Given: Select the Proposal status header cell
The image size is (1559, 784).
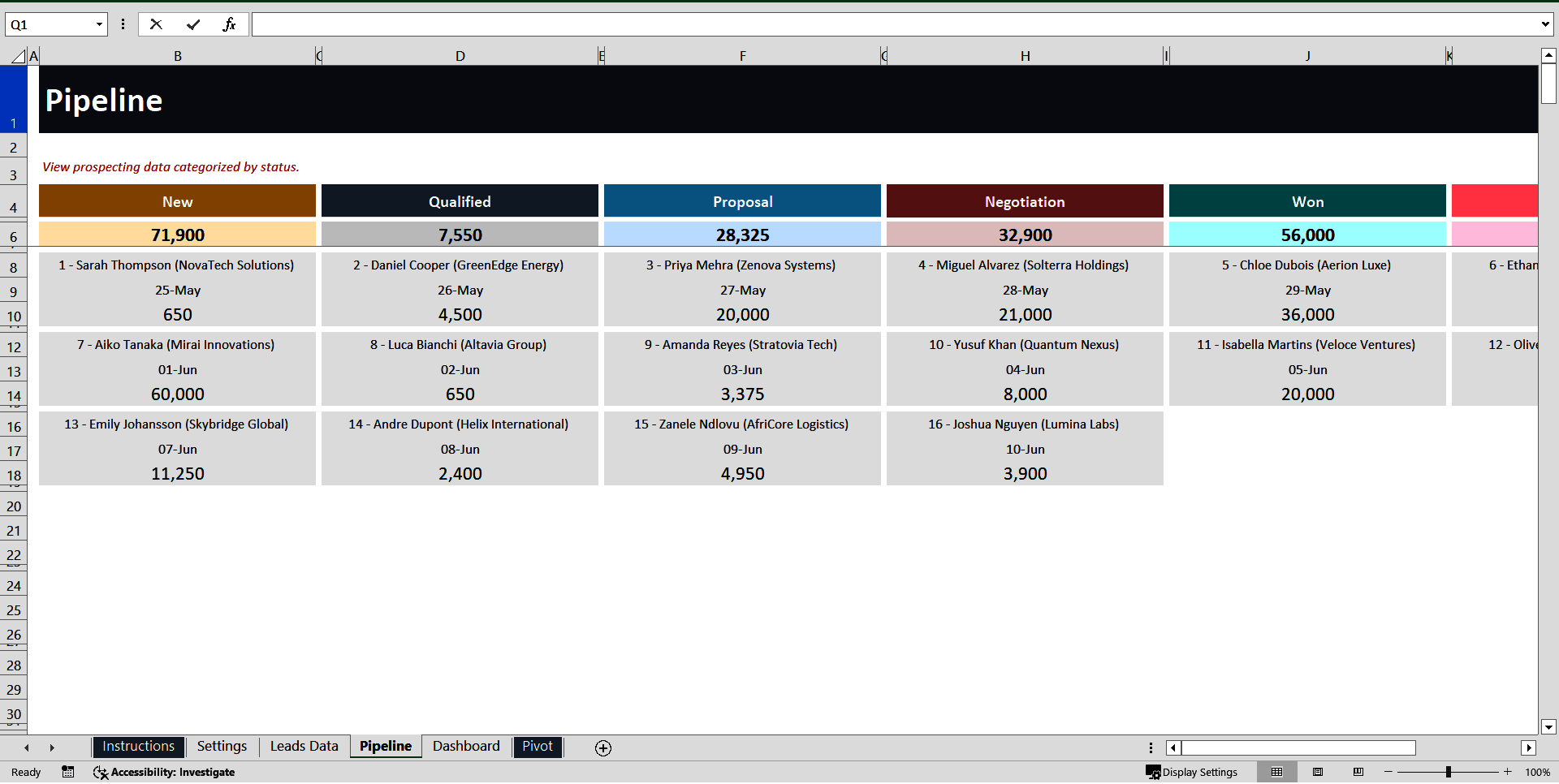Looking at the screenshot, I should pos(743,201).
